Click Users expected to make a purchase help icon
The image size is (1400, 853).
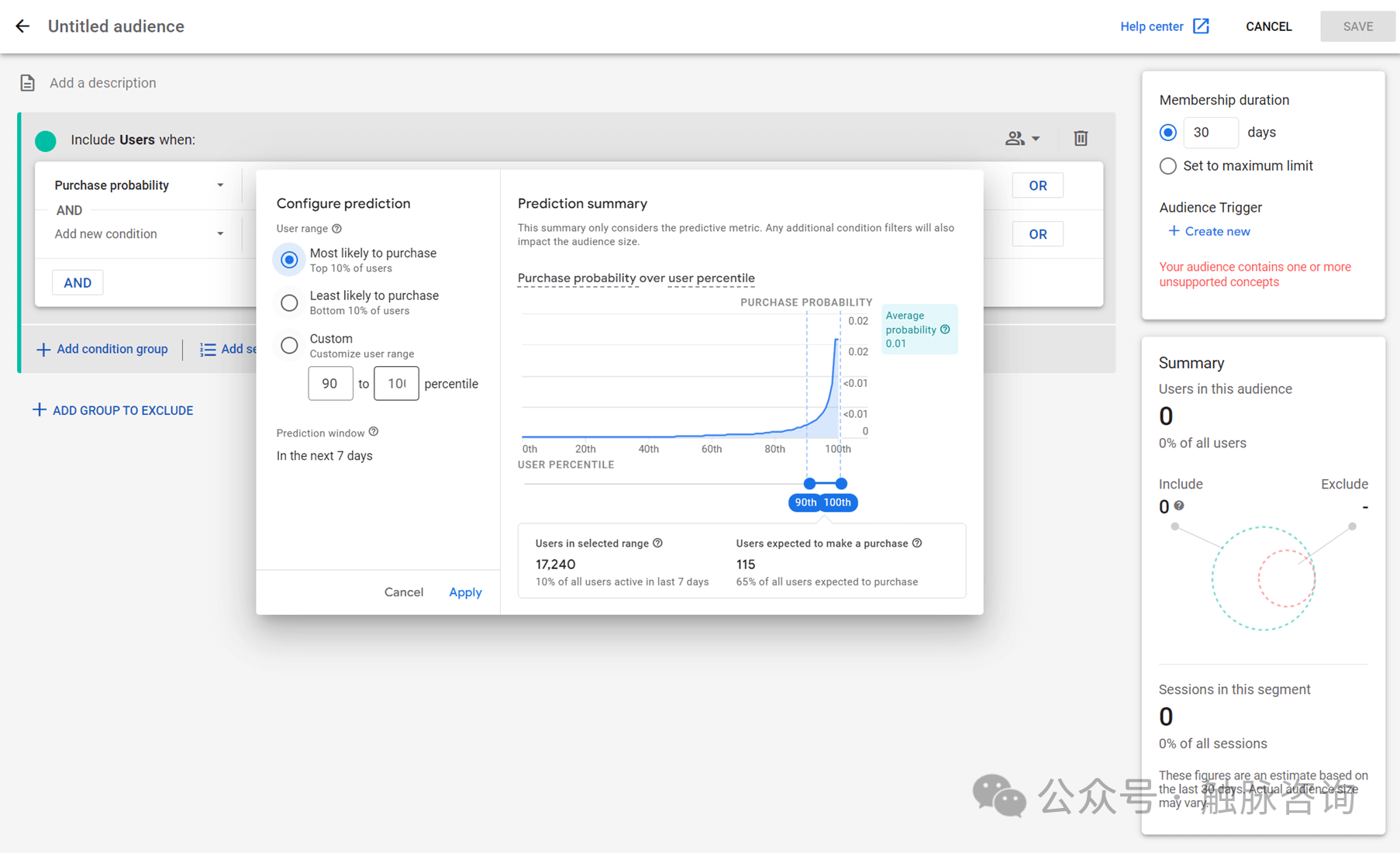pyautogui.click(x=917, y=543)
